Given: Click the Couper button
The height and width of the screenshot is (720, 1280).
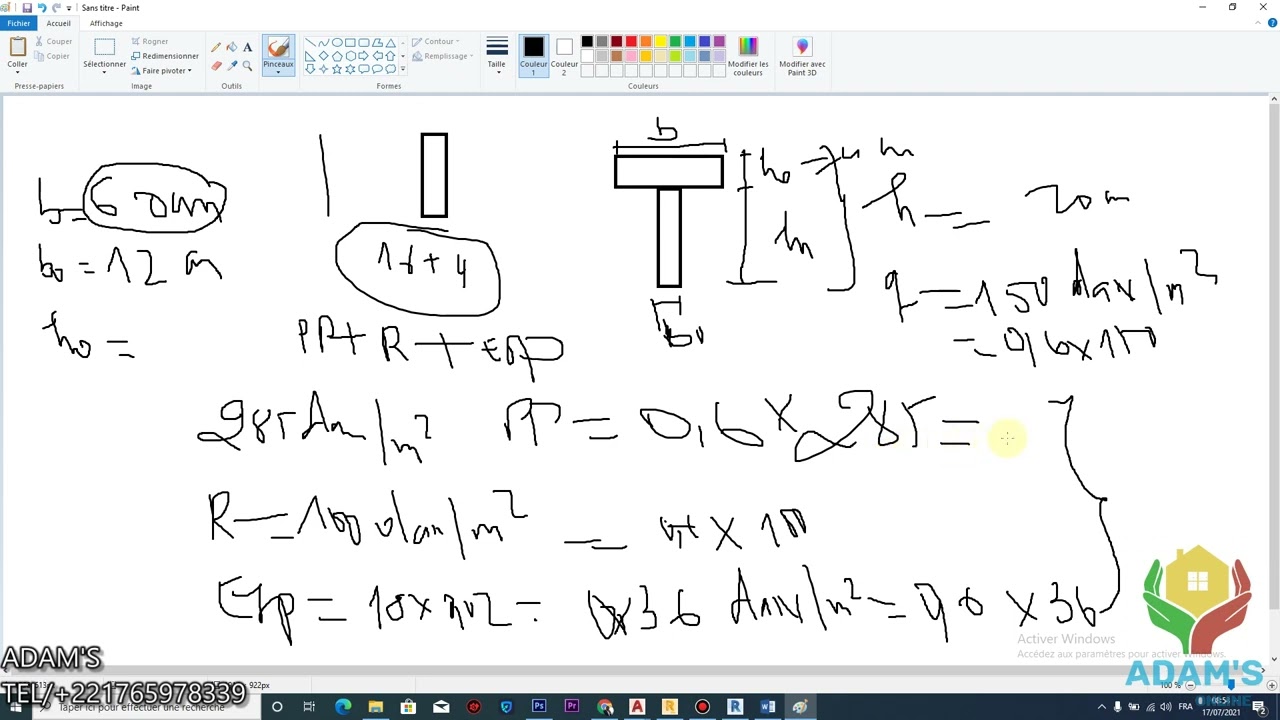Looking at the screenshot, I should tap(53, 42).
